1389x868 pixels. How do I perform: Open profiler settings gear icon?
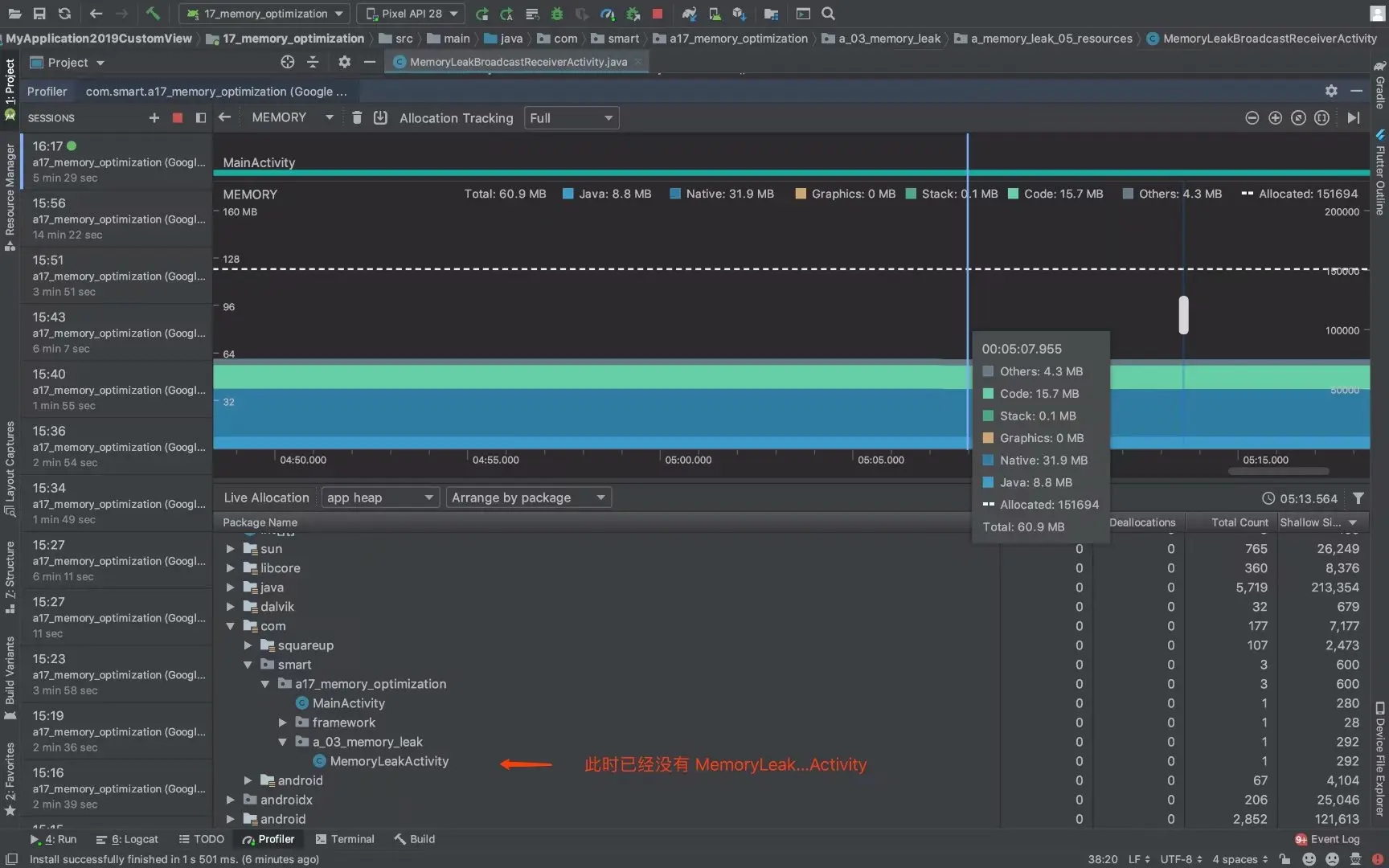[x=1331, y=92]
